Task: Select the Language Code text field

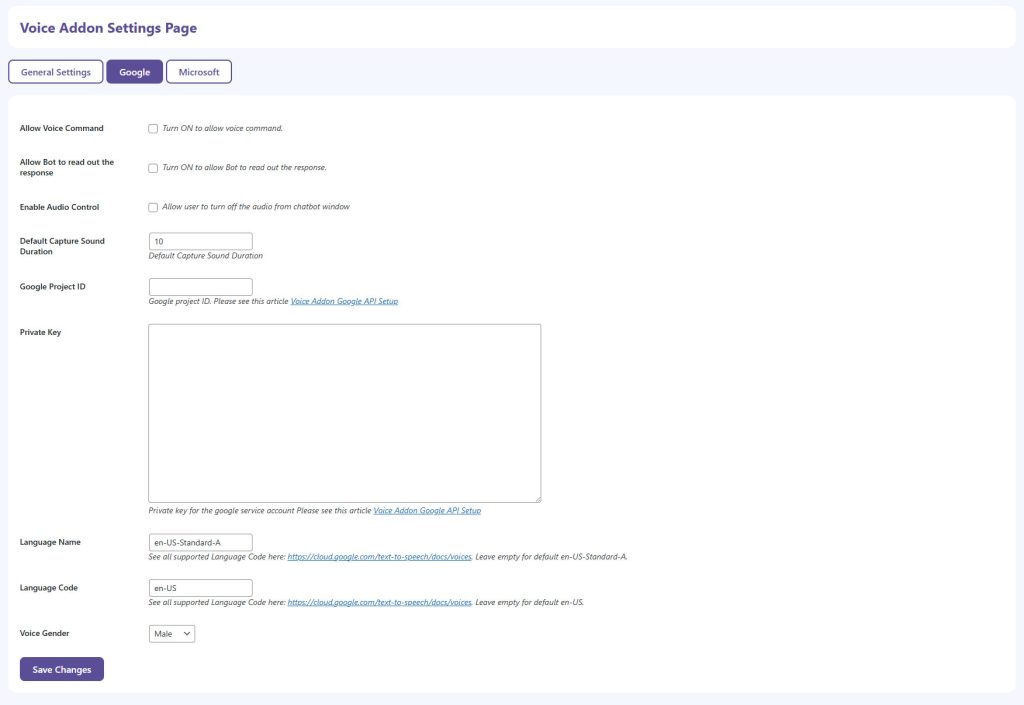Action: point(200,588)
